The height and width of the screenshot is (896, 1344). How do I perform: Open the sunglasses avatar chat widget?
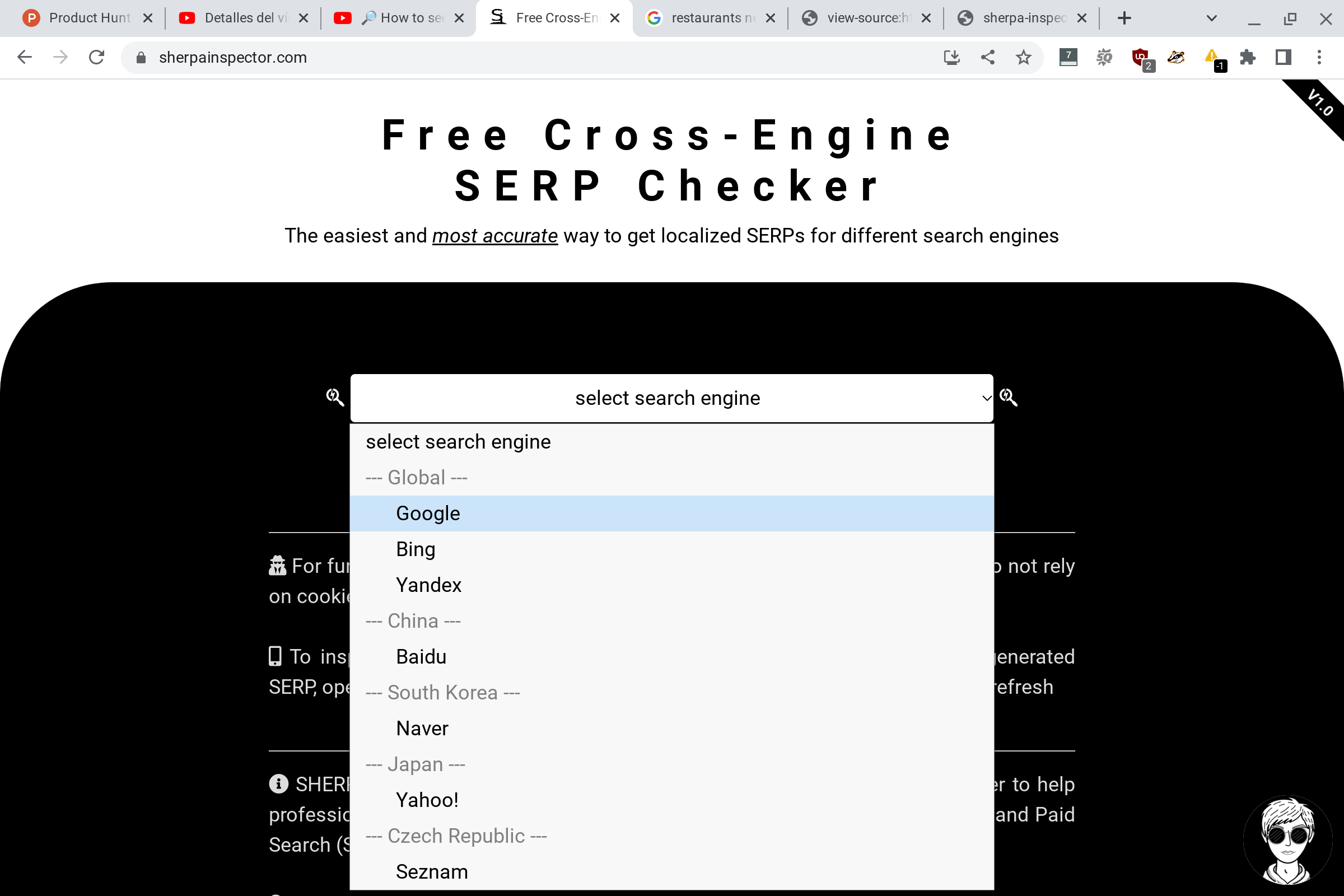coord(1287,840)
